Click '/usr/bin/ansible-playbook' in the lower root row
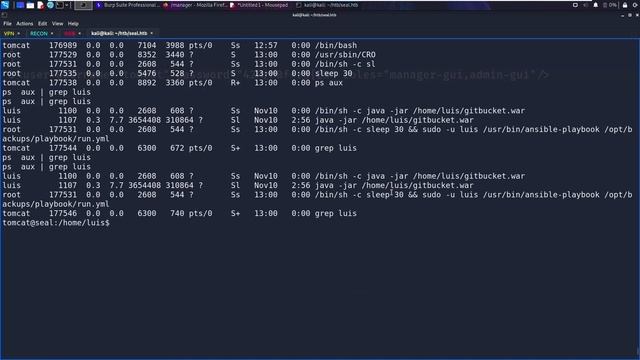Screen dimensions: 640x360 click(x=541, y=195)
